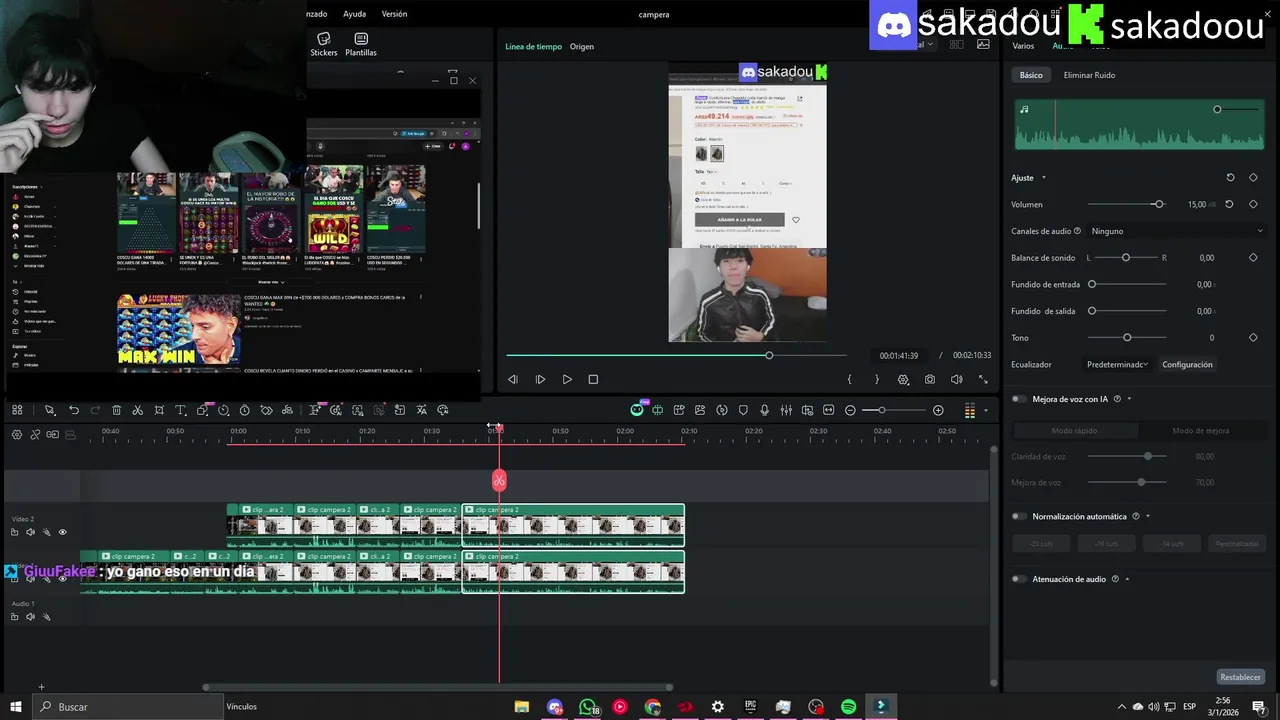The image size is (1280, 720).
Task: Reset Volumen value with circular arrow
Action: (x=1229, y=204)
